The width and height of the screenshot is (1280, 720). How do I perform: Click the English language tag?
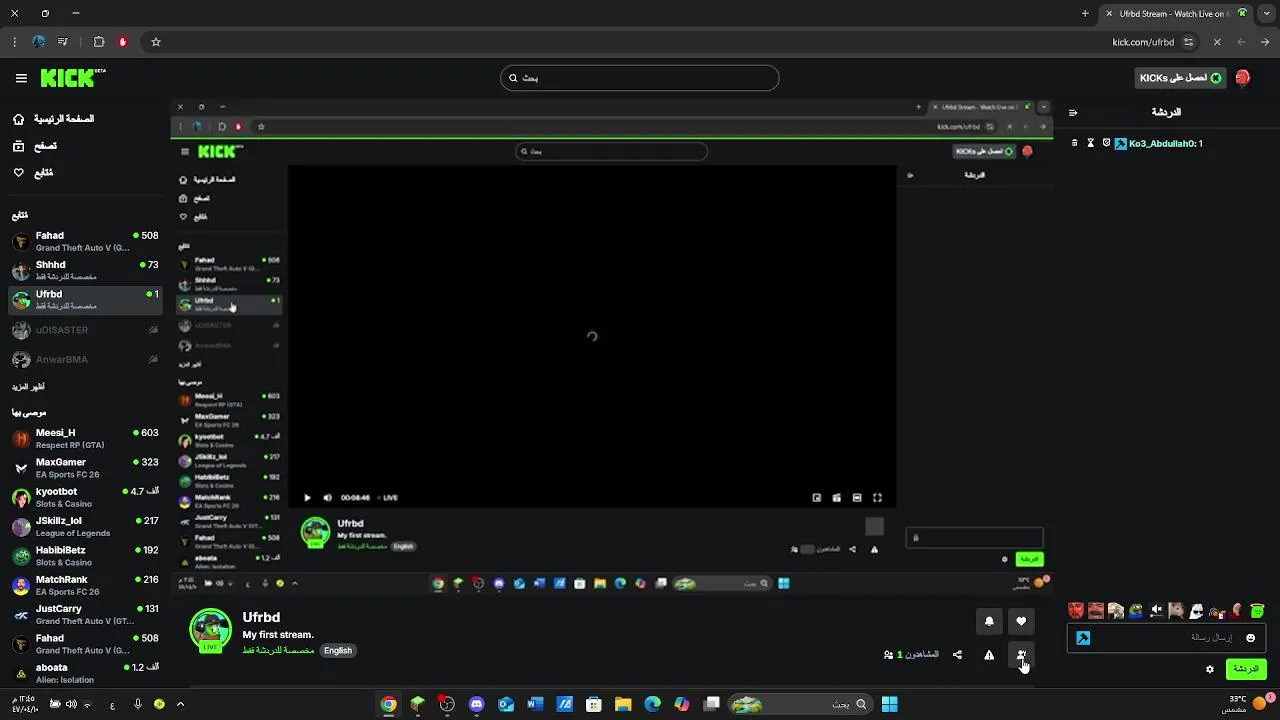(338, 650)
